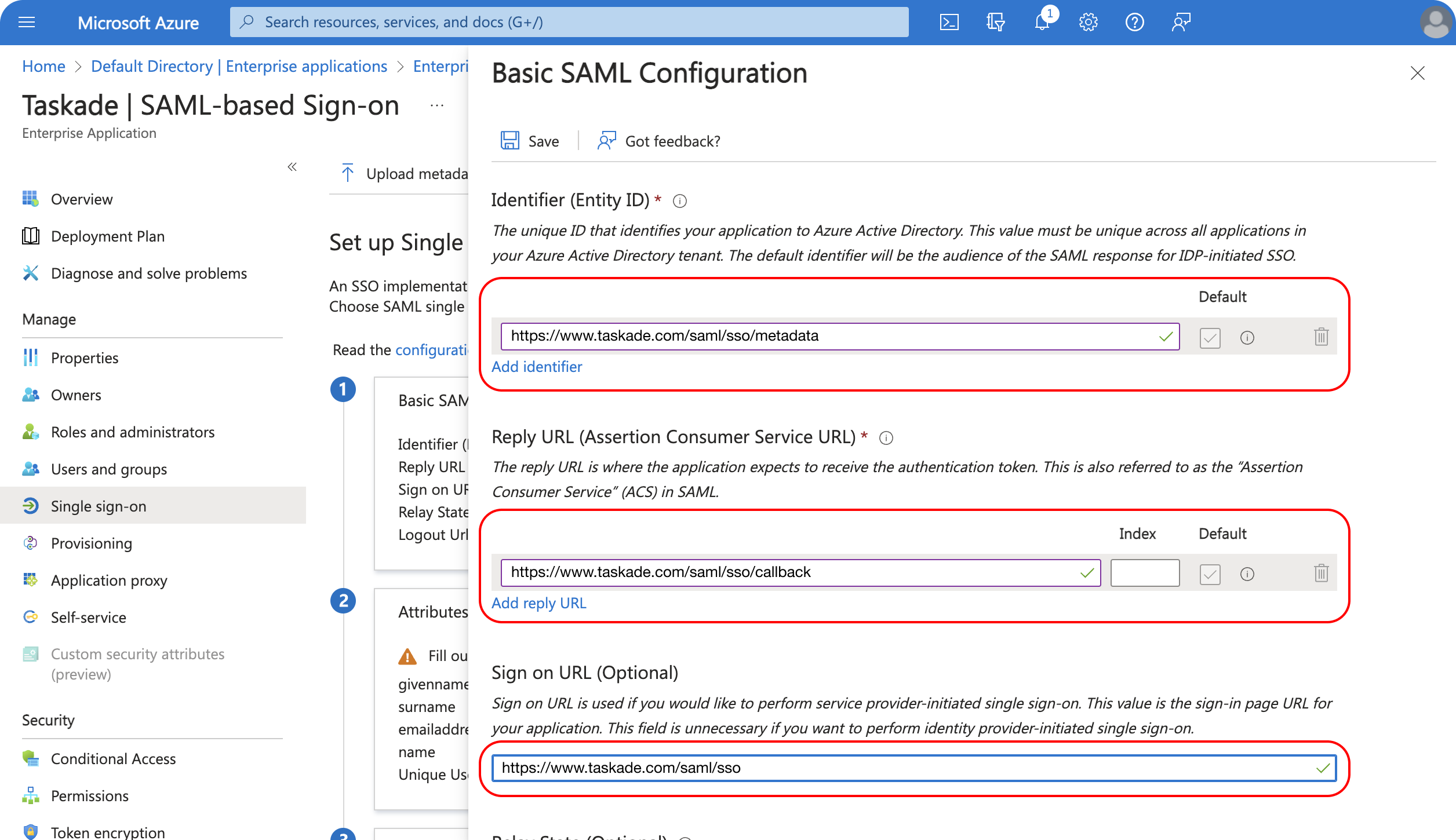Open Cloud Shell from the top bar

pyautogui.click(x=949, y=23)
